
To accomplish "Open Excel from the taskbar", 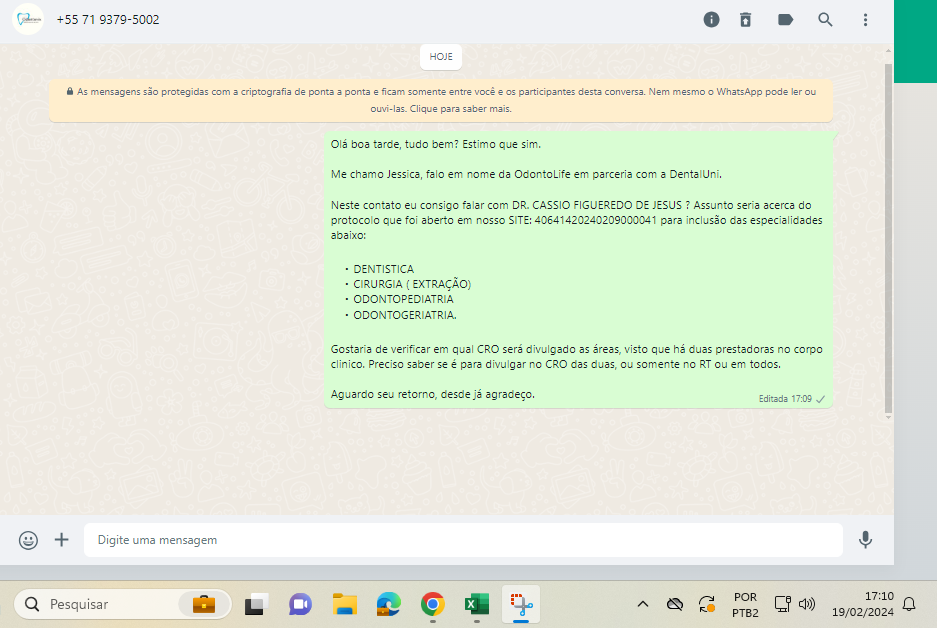I will pyautogui.click(x=477, y=605).
